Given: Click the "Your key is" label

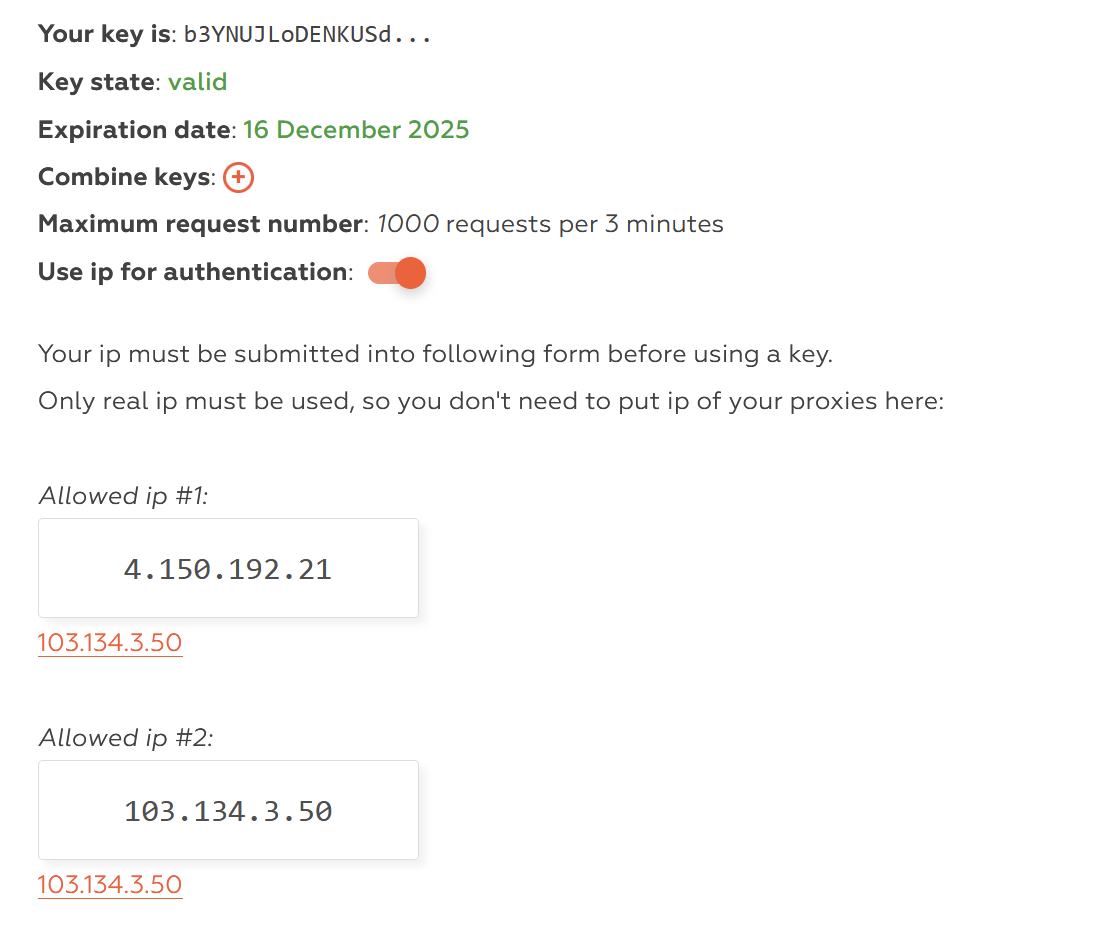Looking at the screenshot, I should [x=104, y=34].
